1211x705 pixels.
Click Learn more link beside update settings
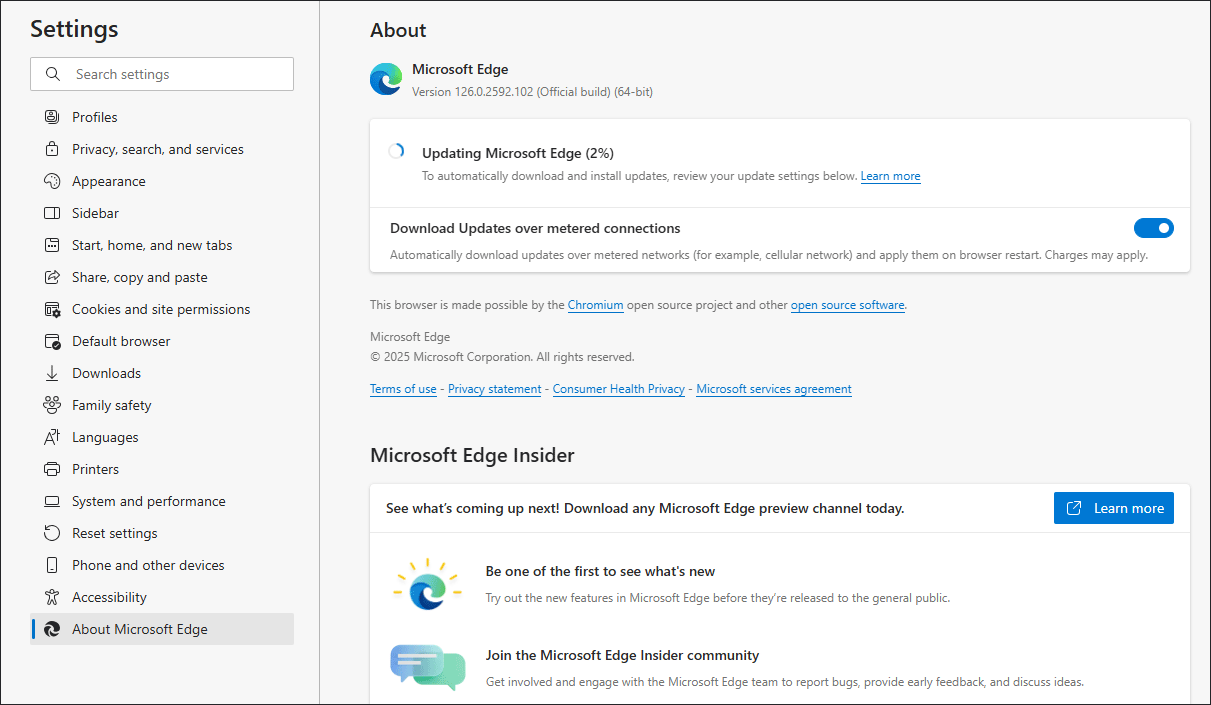890,176
